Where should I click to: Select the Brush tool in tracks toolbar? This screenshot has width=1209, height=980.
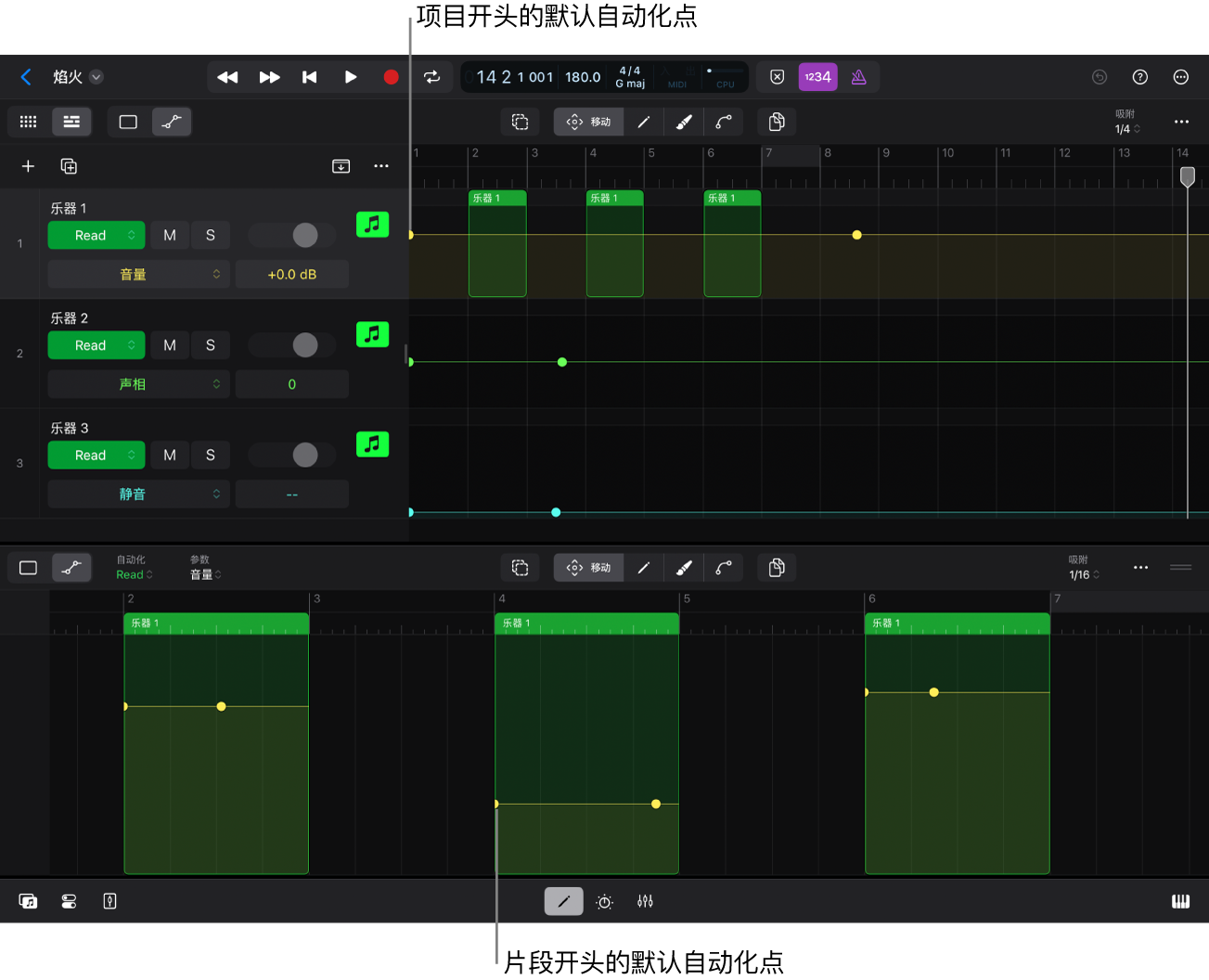[684, 122]
